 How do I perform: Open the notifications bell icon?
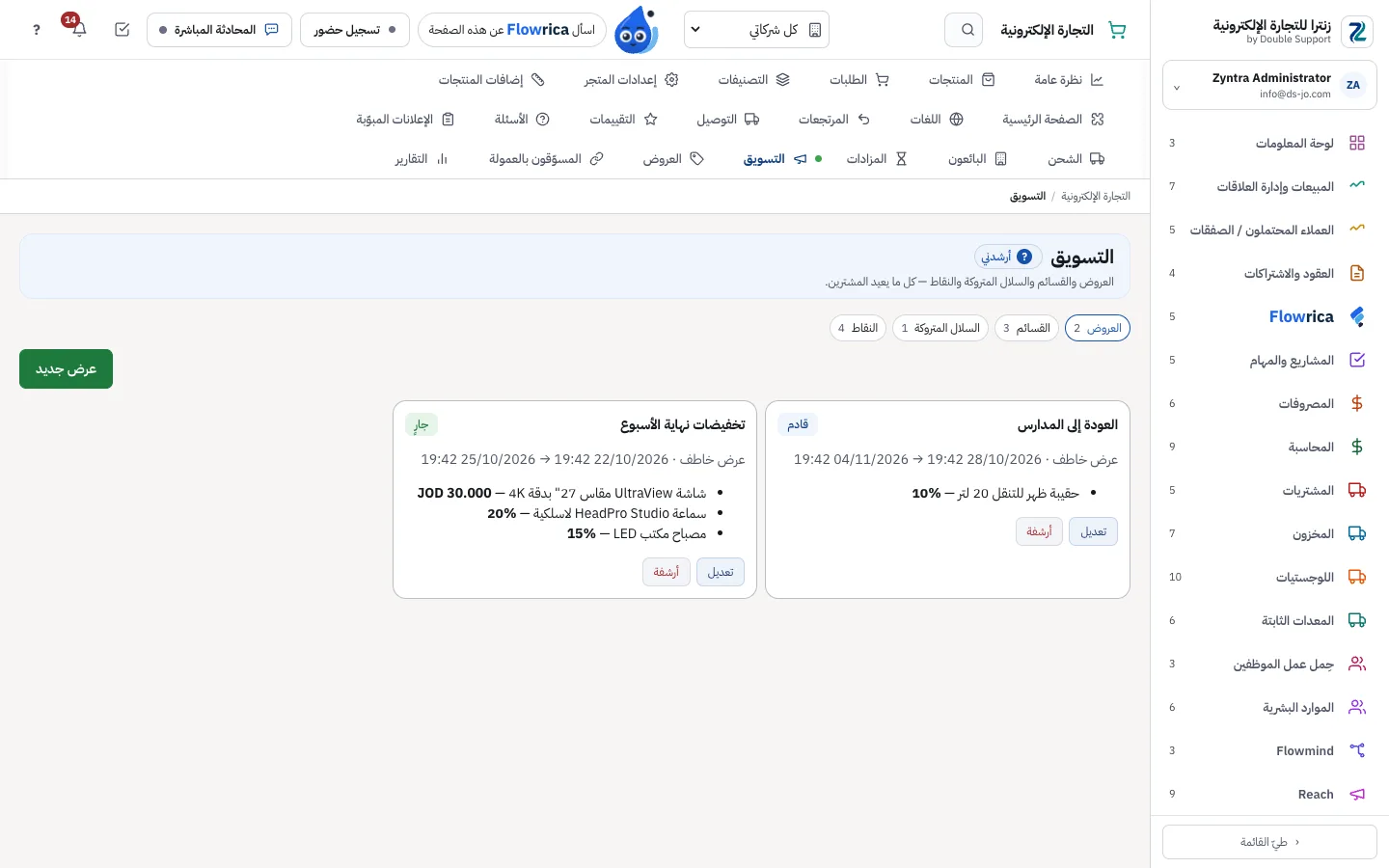click(x=79, y=30)
